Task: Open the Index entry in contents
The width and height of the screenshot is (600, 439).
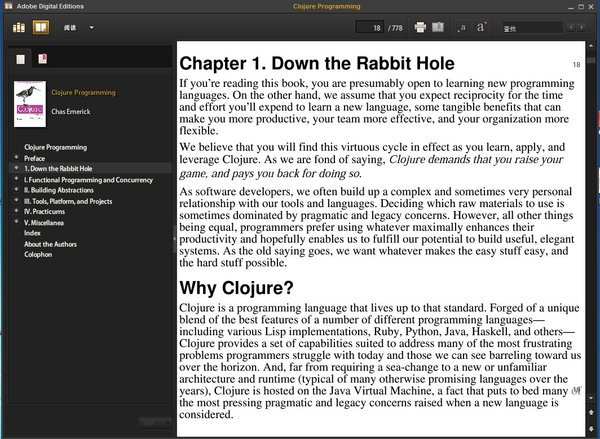Action: pos(32,233)
